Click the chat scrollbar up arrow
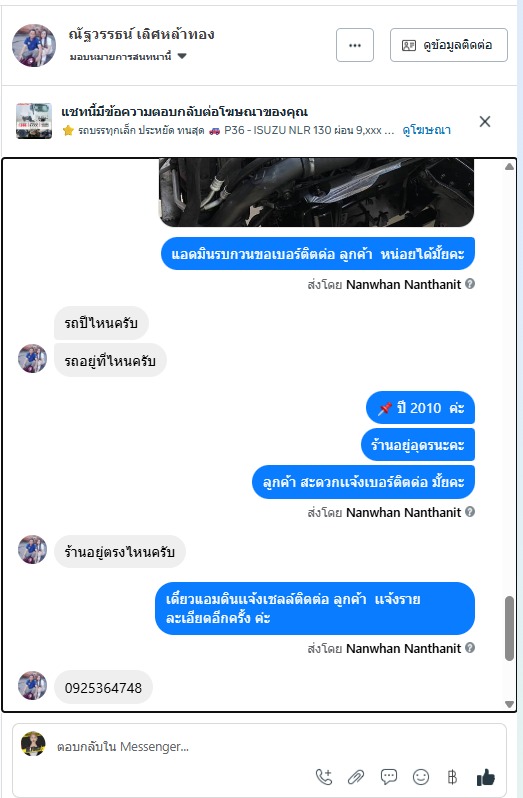The height and width of the screenshot is (798, 523). coord(509,166)
